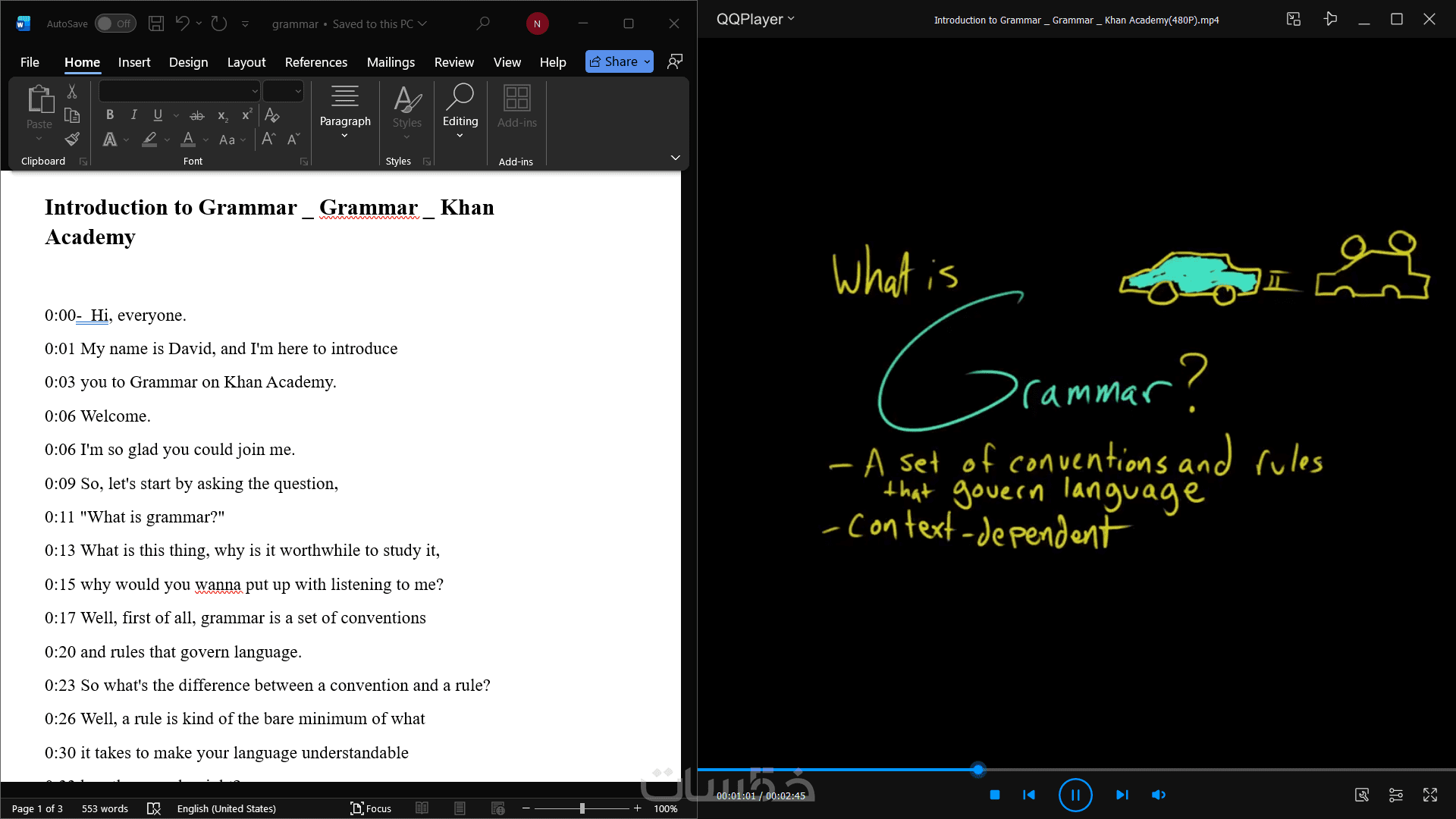This screenshot has width=1456, height=819.
Task: Open the Font dialog launcher
Action: pos(304,162)
